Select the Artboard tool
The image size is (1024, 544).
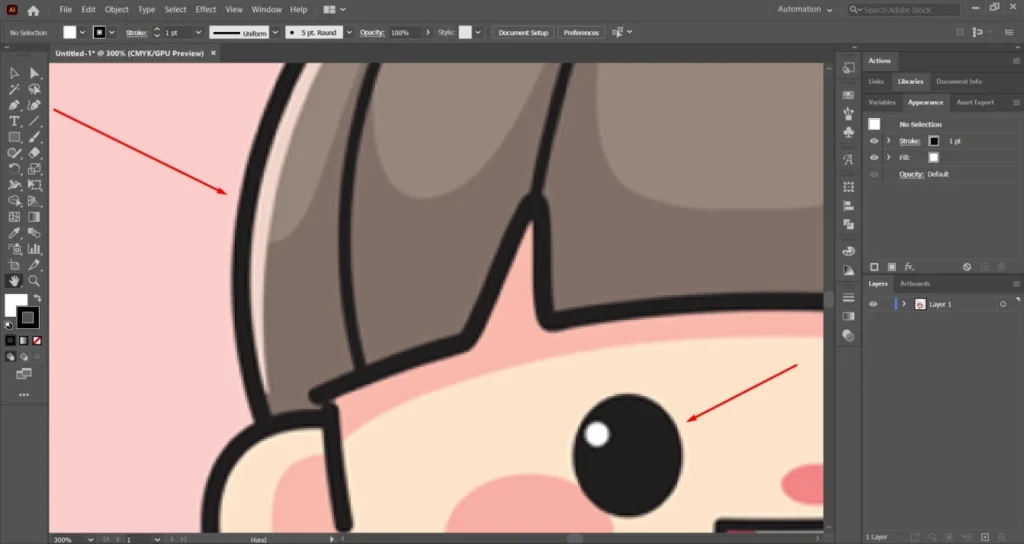click(14, 265)
